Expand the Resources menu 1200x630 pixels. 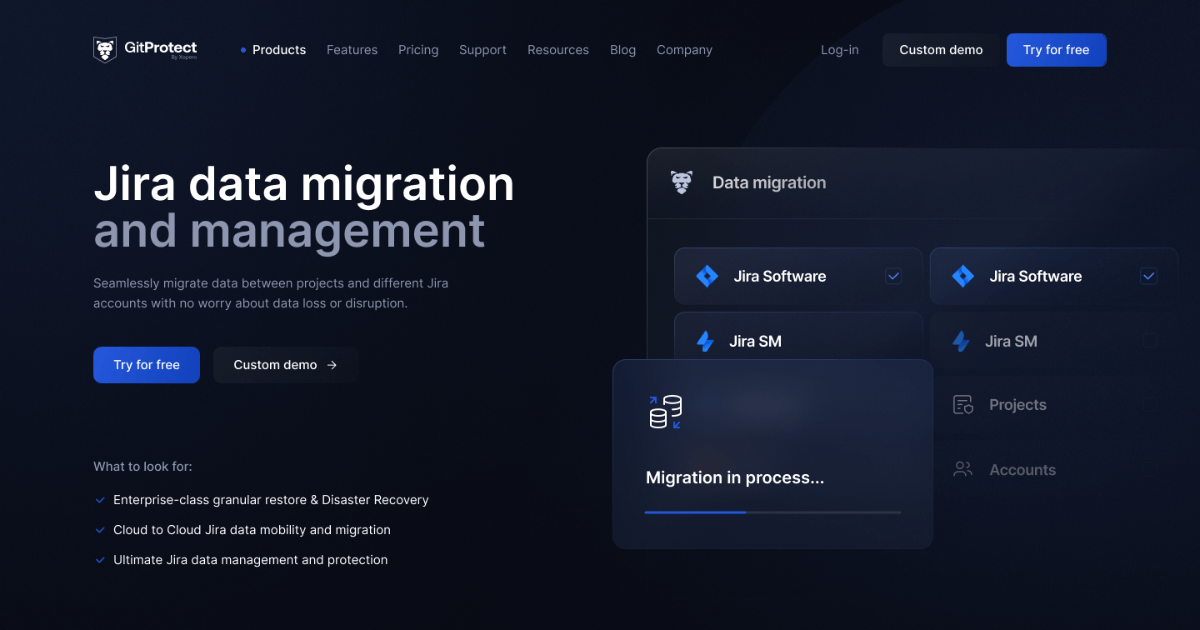click(558, 50)
